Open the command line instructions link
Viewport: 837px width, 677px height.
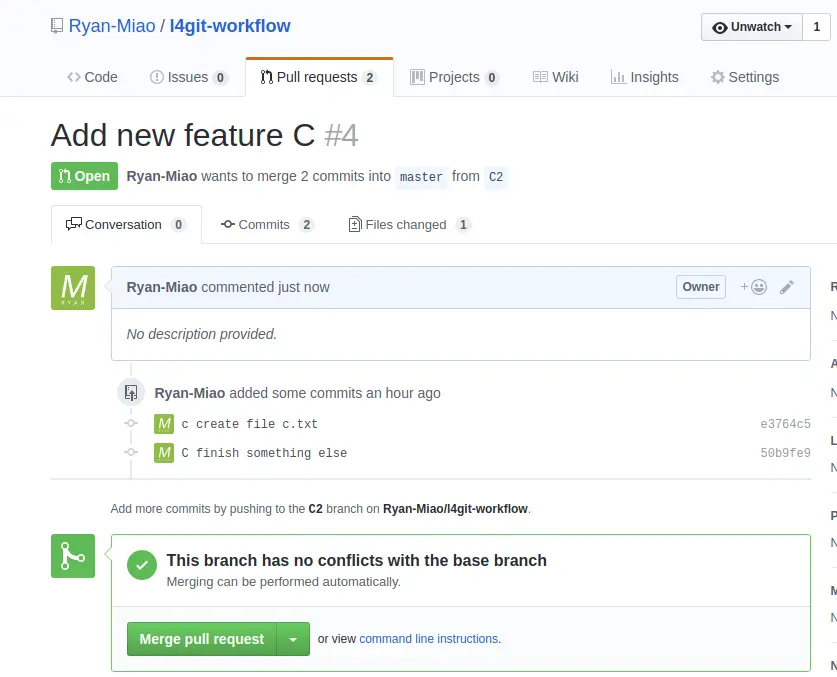pos(428,639)
